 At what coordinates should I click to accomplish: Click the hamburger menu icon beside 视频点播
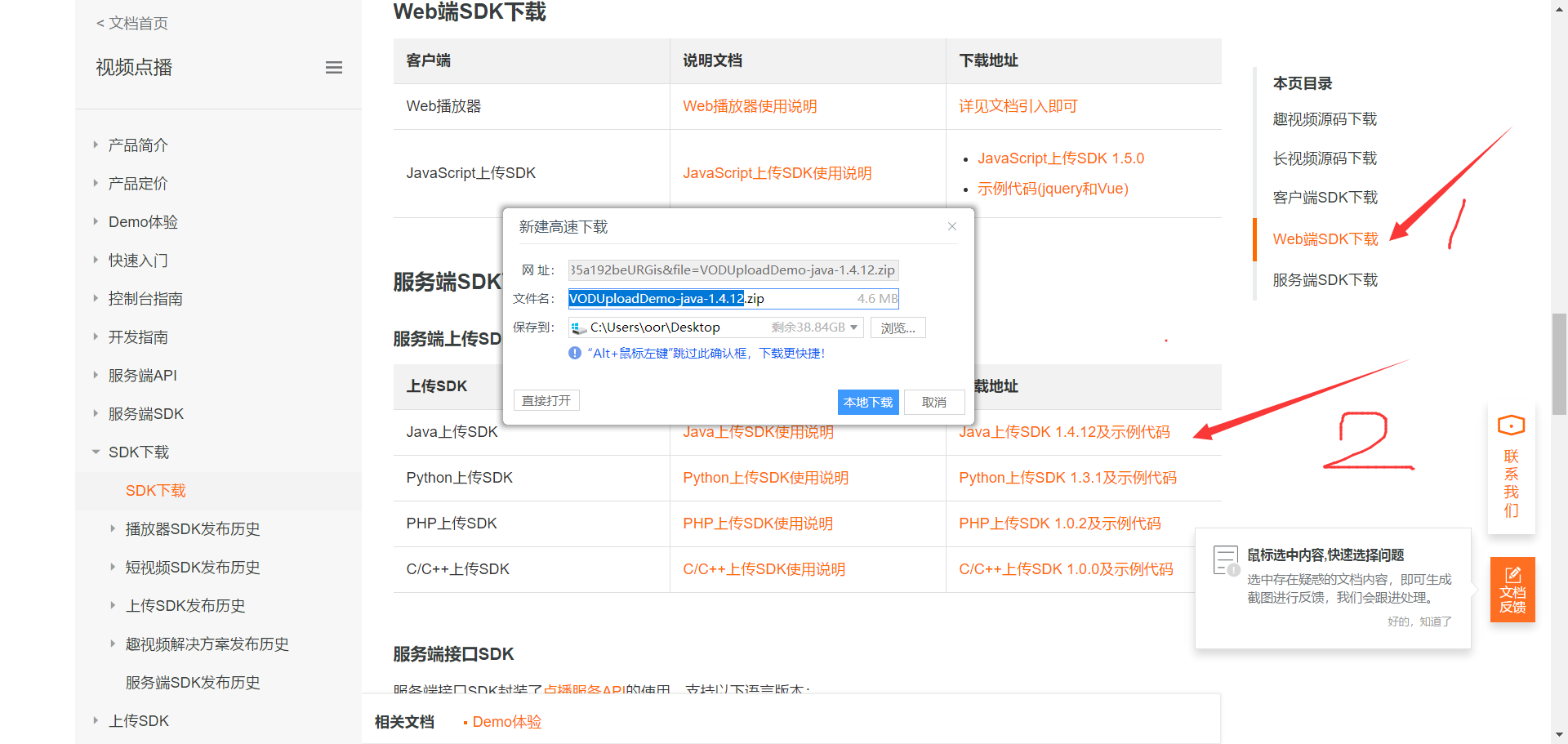coord(333,67)
